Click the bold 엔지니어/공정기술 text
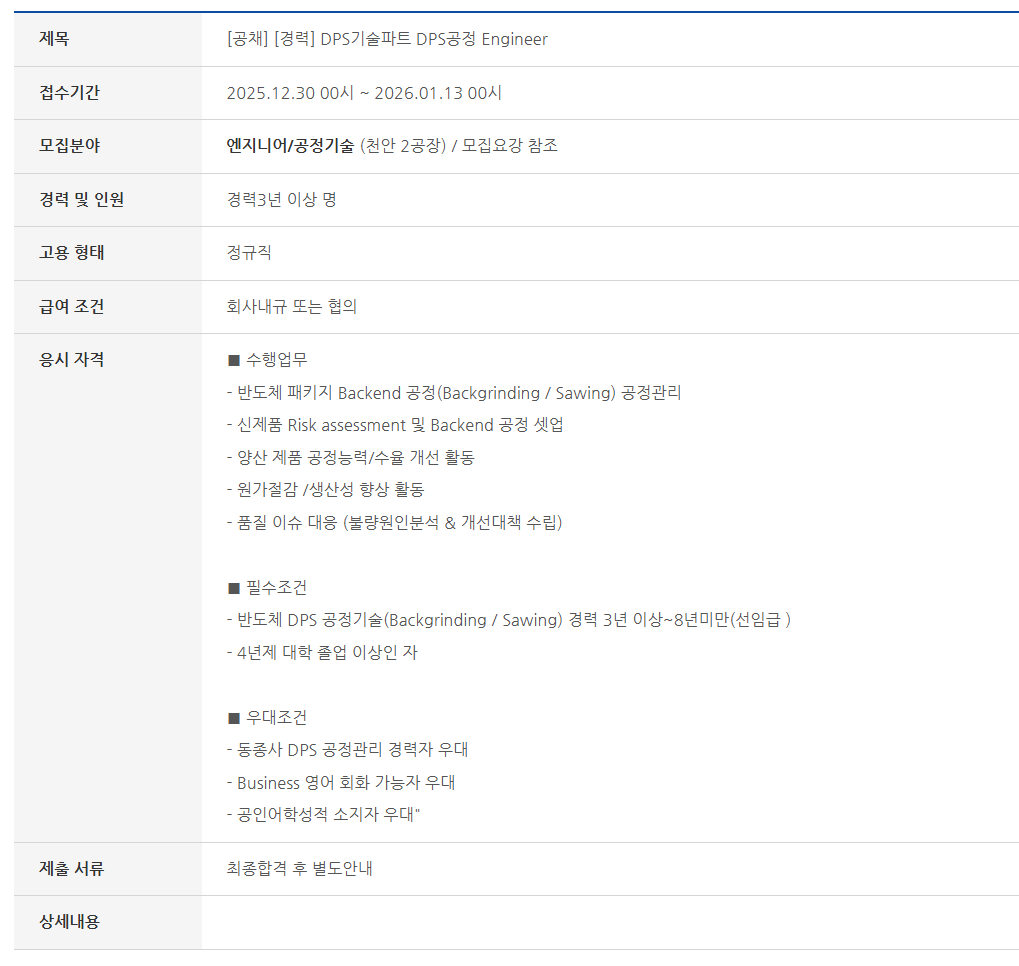1019x966 pixels. coord(290,146)
